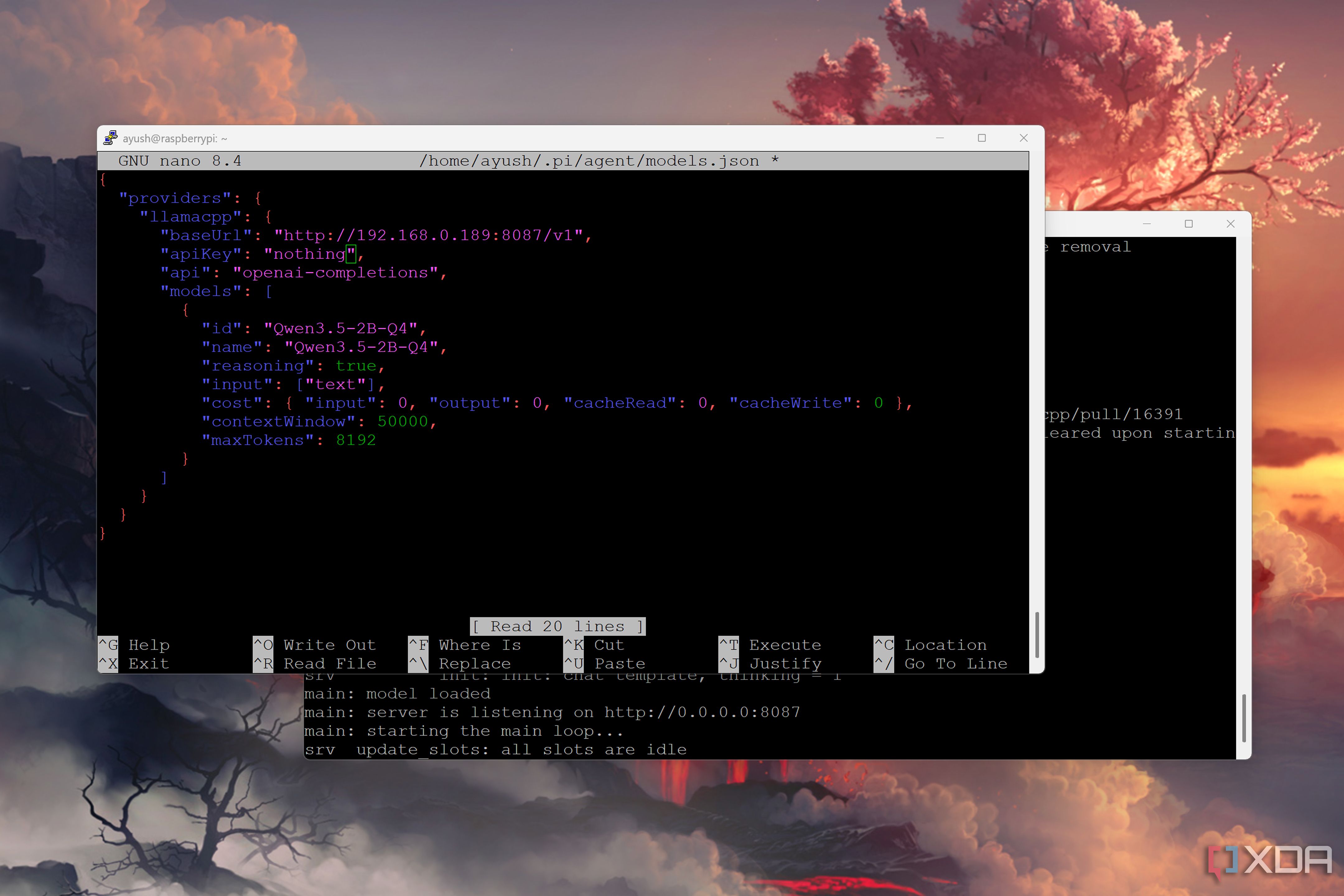Click the "/home/ayush/.pi/agent/models.json" file path

pyautogui.click(x=589, y=161)
